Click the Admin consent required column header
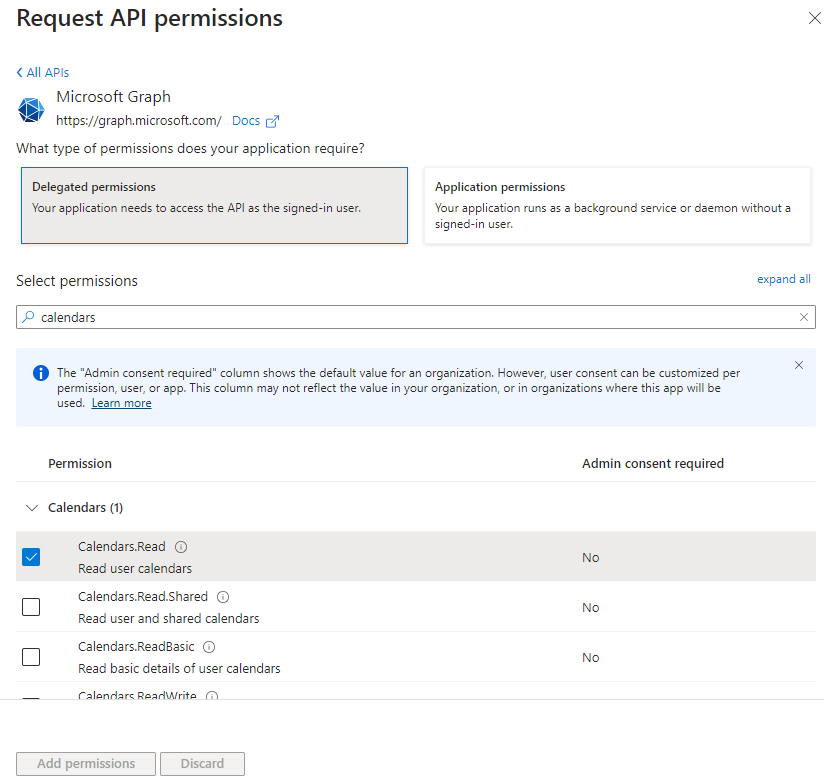 (653, 464)
